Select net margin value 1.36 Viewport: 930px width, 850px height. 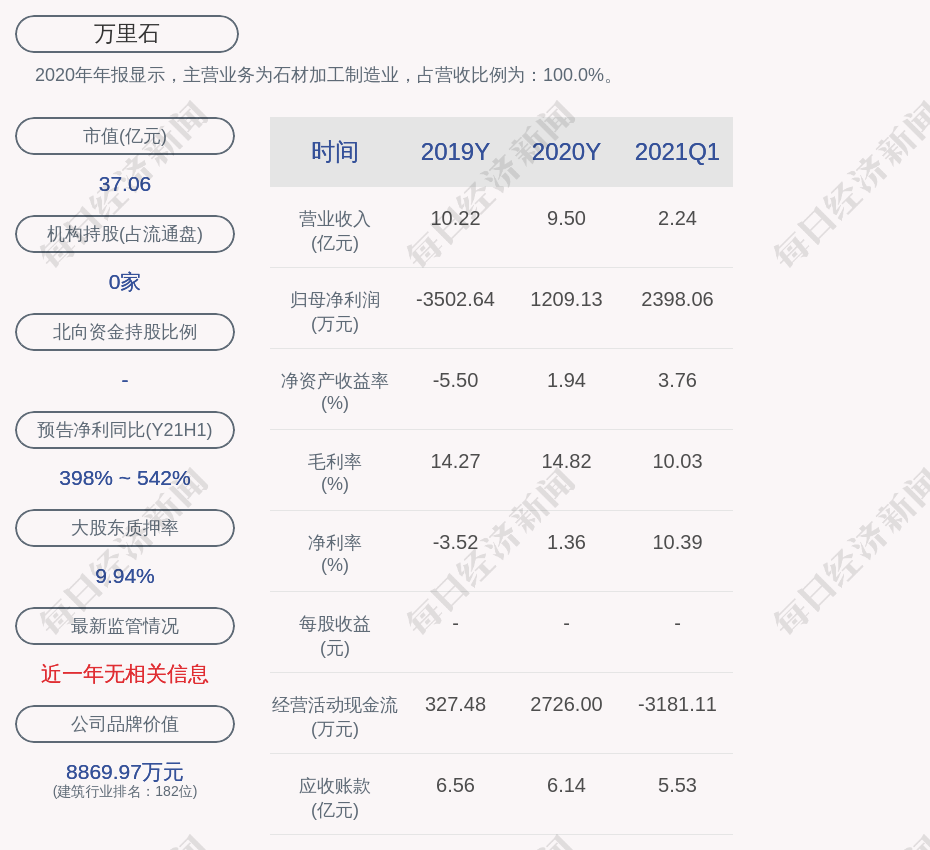pyautogui.click(x=566, y=542)
